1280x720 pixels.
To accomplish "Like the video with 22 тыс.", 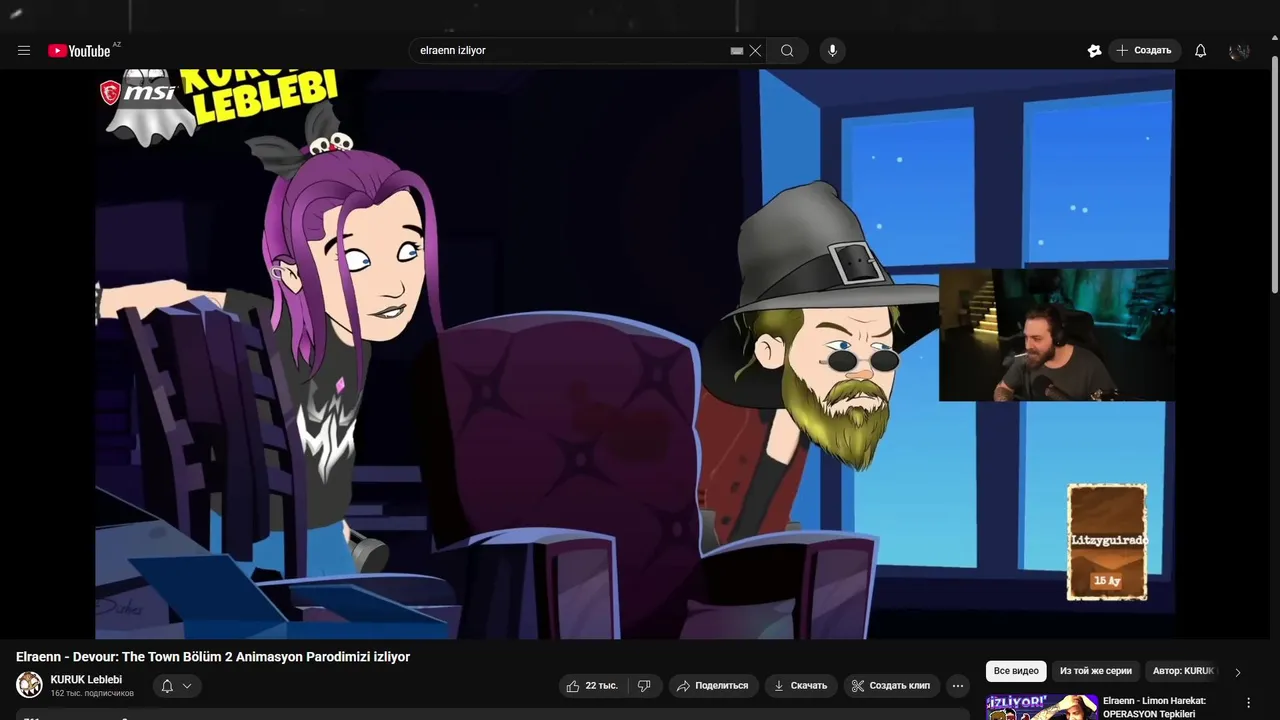I will coord(592,686).
